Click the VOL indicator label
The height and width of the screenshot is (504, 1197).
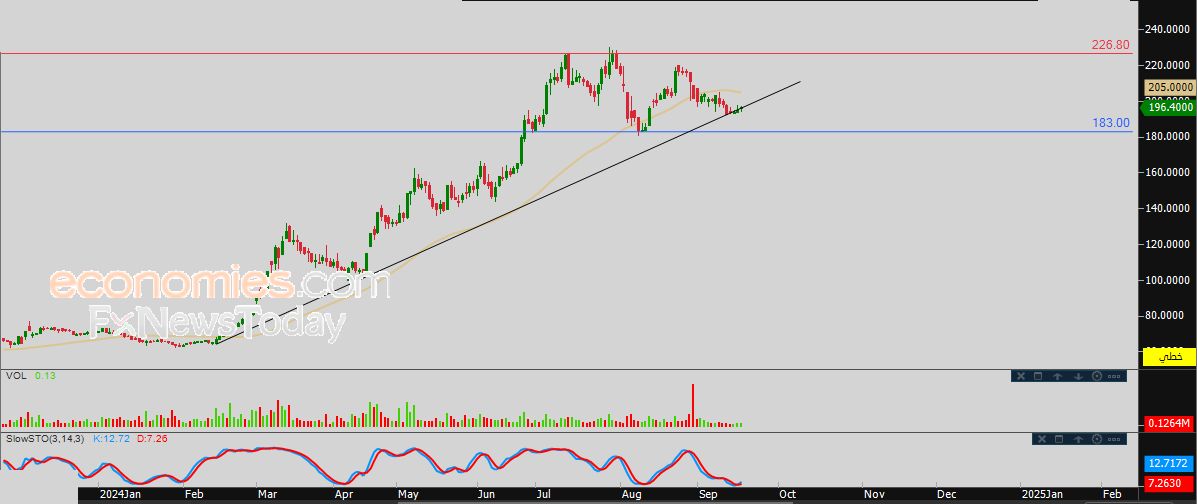point(15,376)
